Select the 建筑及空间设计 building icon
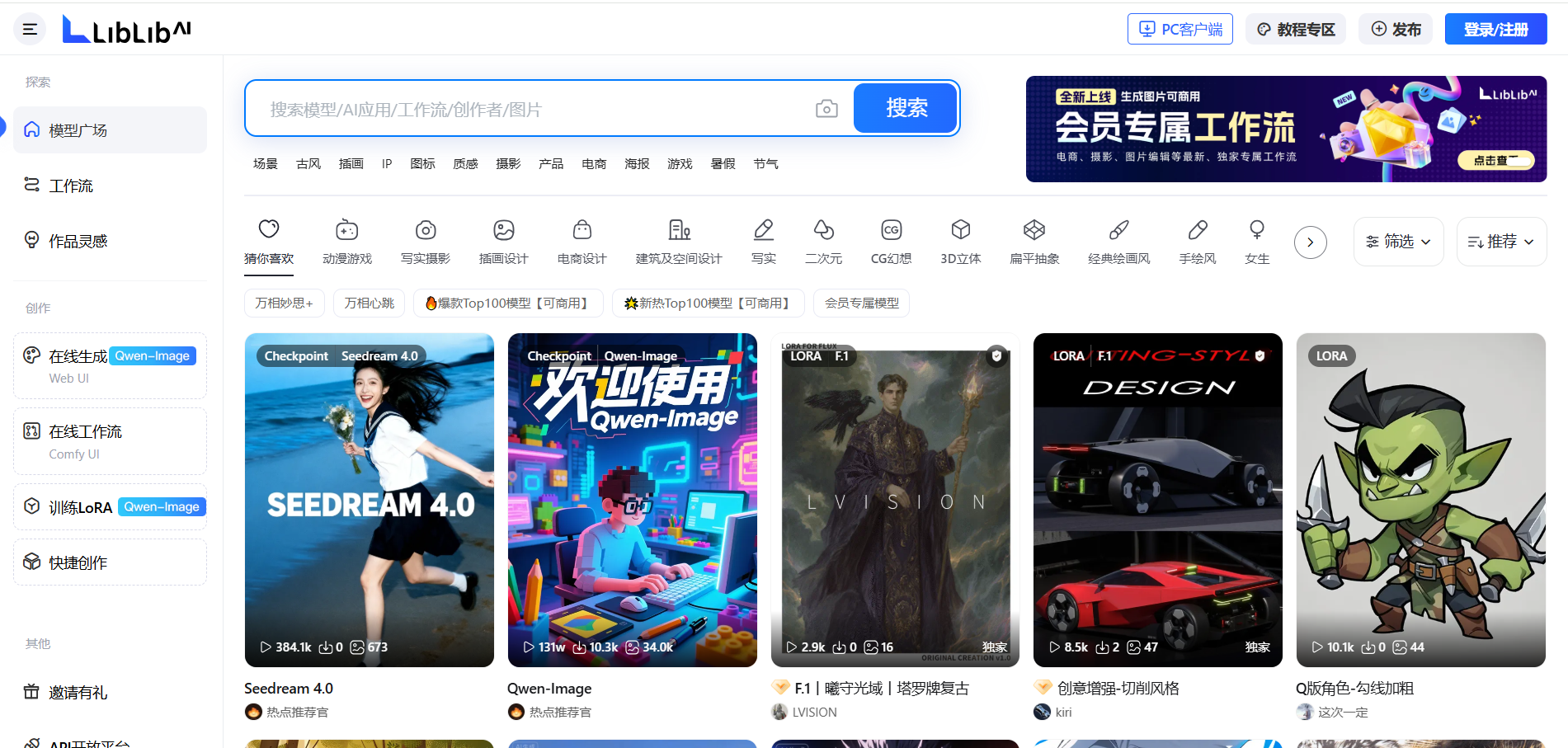The width and height of the screenshot is (1568, 748). (678, 230)
